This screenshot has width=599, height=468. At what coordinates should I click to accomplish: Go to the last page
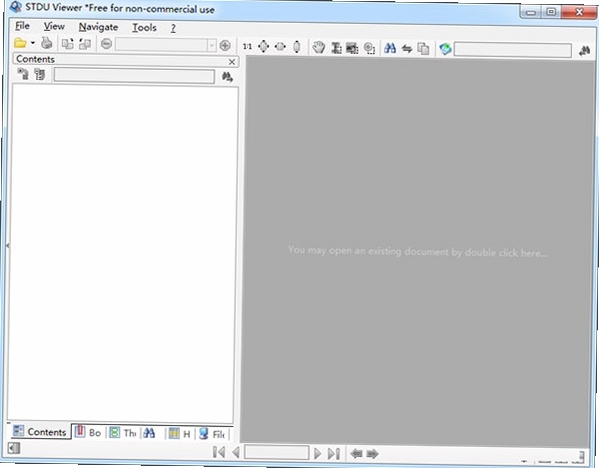(333, 454)
